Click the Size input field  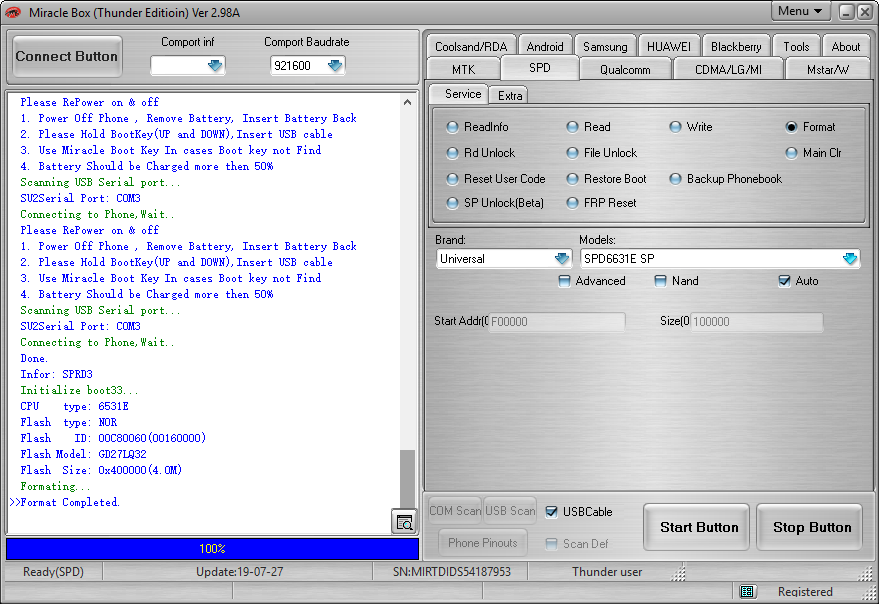[757, 321]
